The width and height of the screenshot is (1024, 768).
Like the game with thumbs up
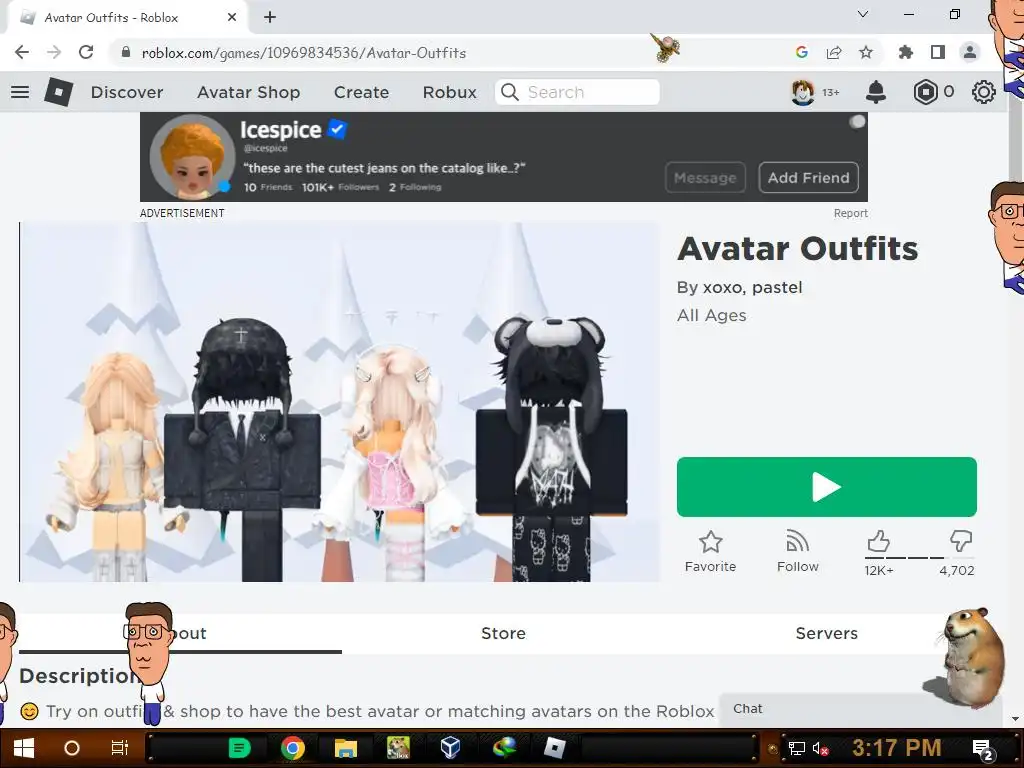click(x=878, y=541)
